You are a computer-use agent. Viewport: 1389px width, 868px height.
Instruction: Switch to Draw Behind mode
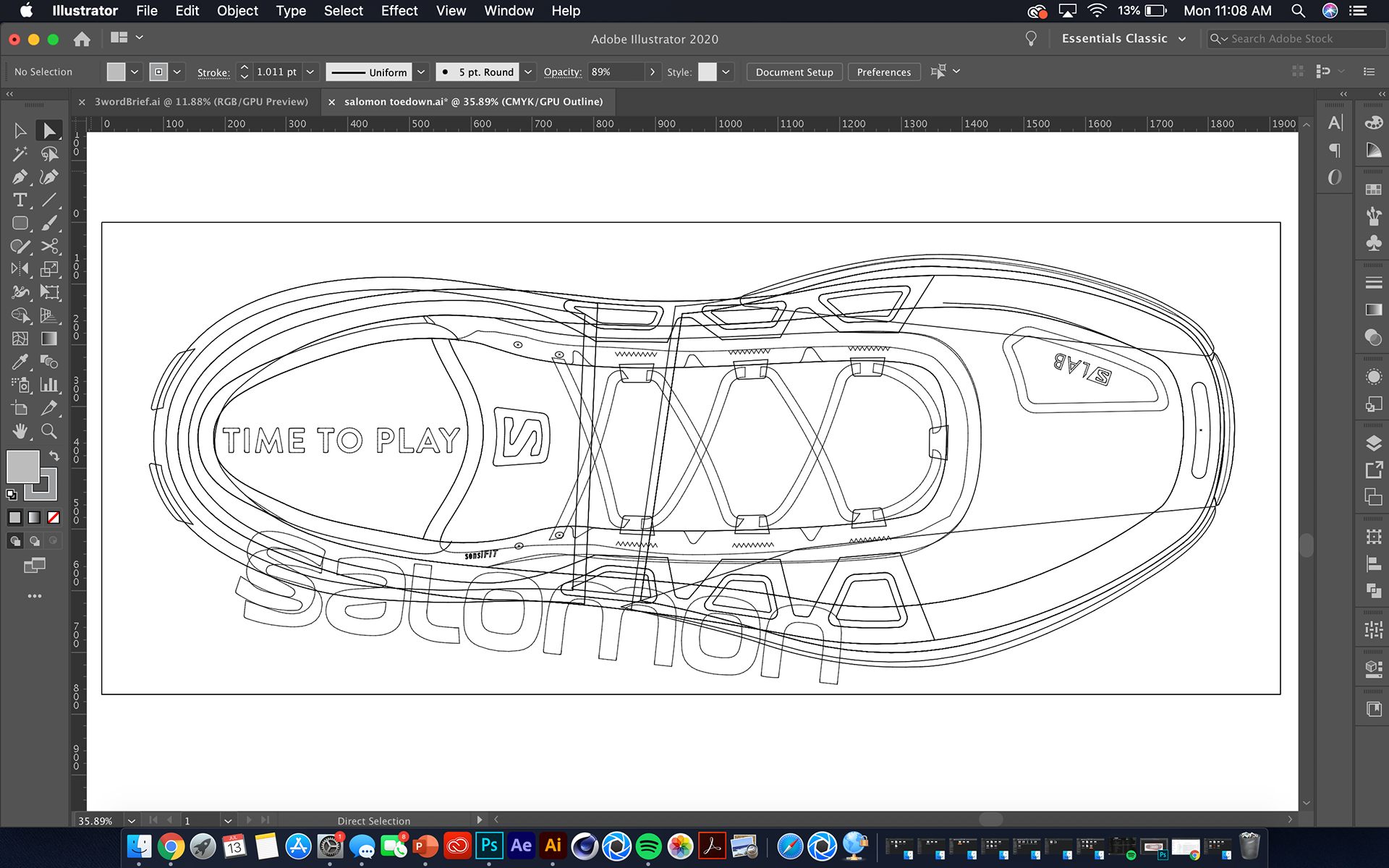point(34,540)
